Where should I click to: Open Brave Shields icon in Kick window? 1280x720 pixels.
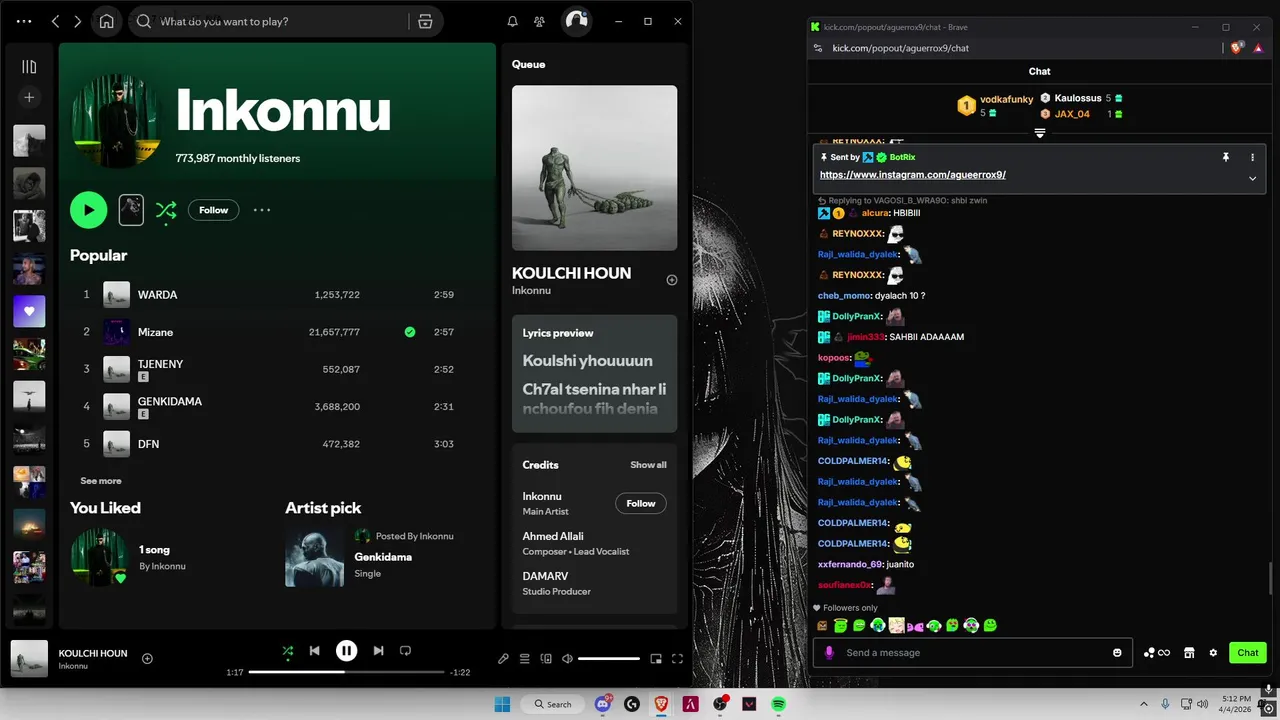point(1237,48)
